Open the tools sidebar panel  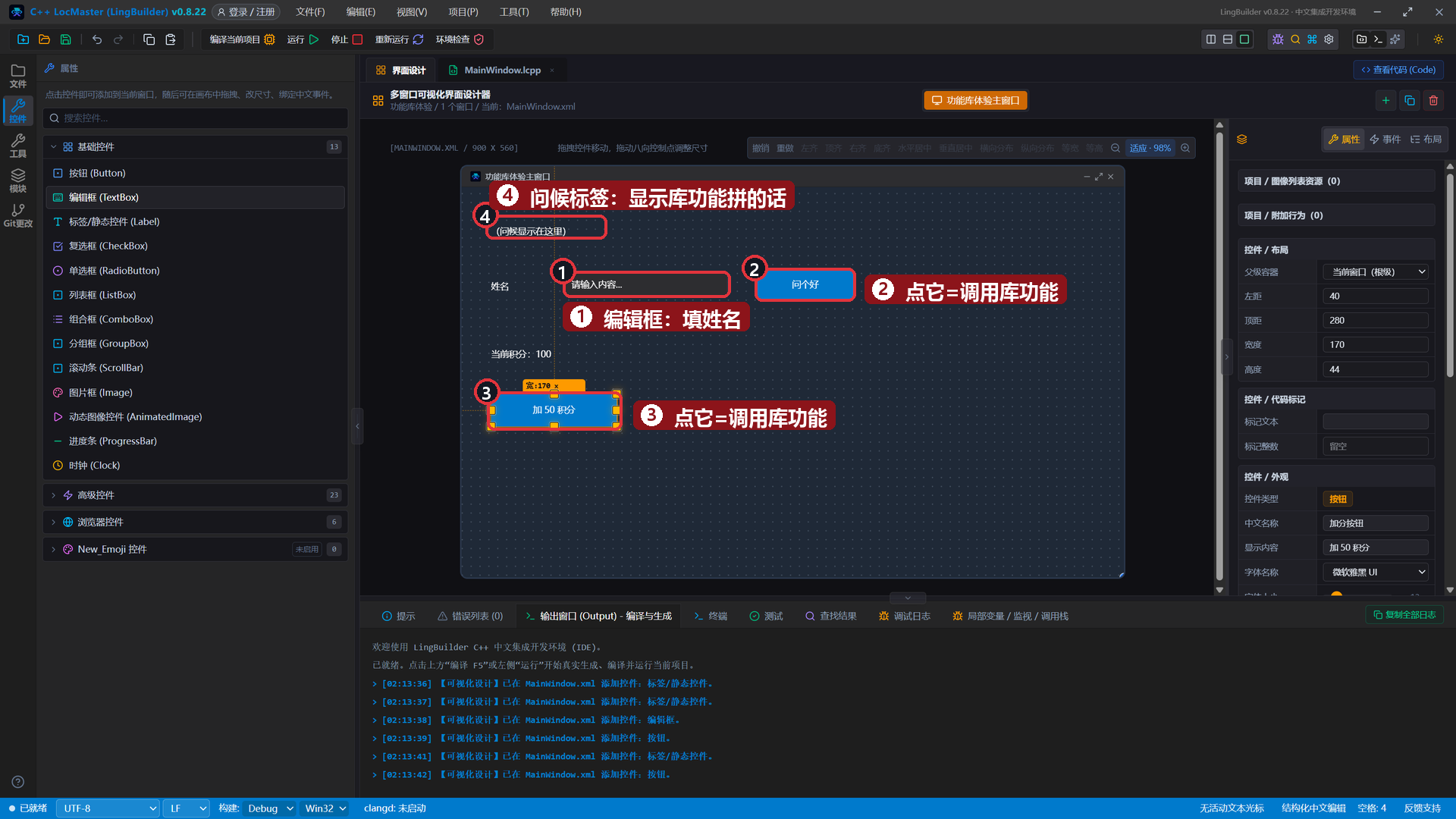[x=18, y=146]
